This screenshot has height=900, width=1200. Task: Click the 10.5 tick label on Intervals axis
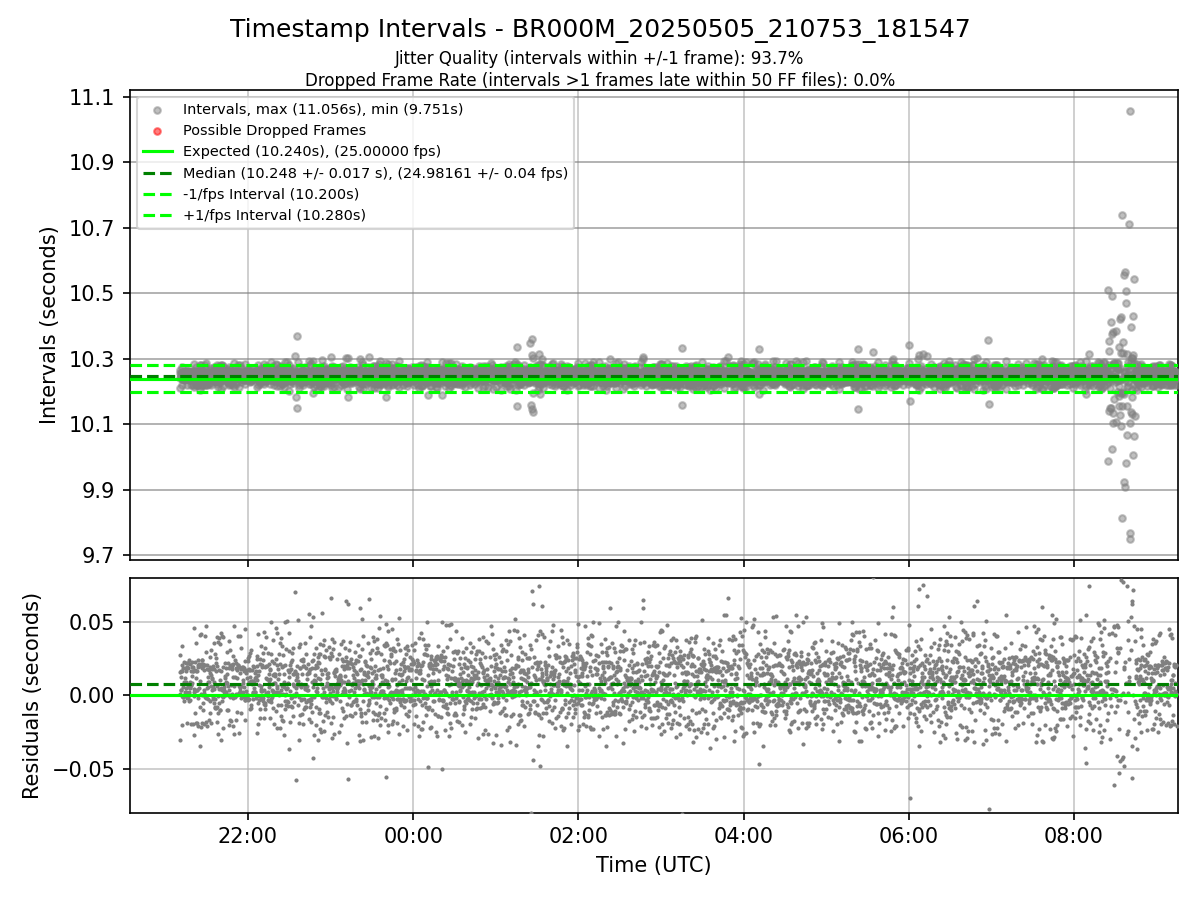92,294
